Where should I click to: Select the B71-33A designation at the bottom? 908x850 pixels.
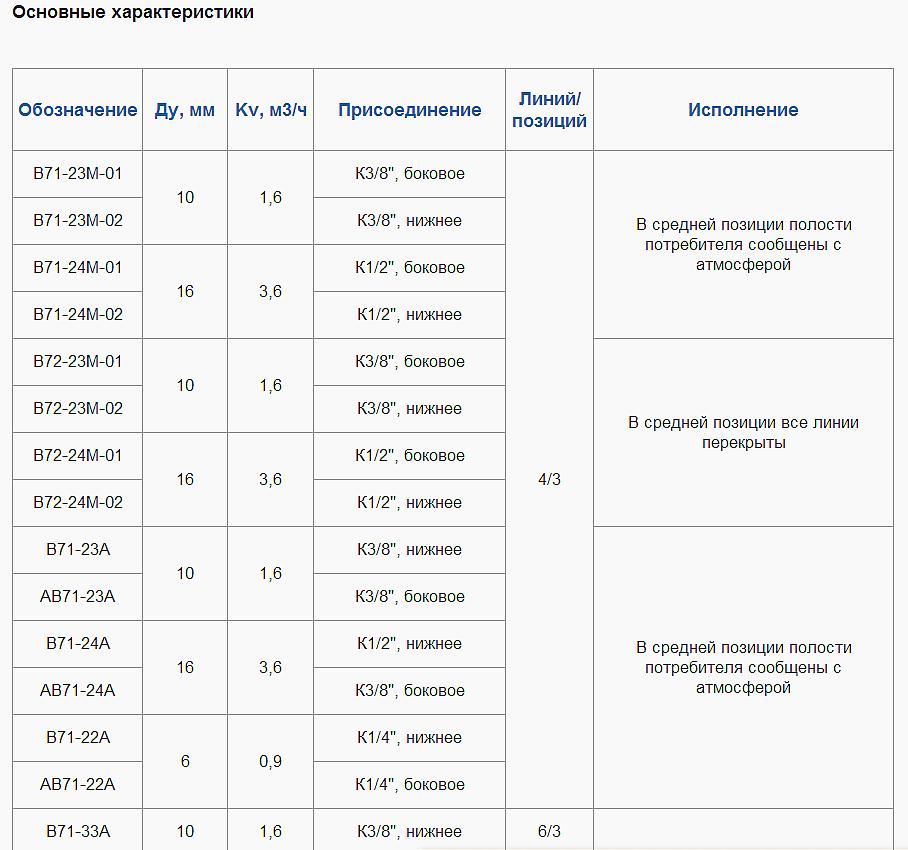point(75,831)
